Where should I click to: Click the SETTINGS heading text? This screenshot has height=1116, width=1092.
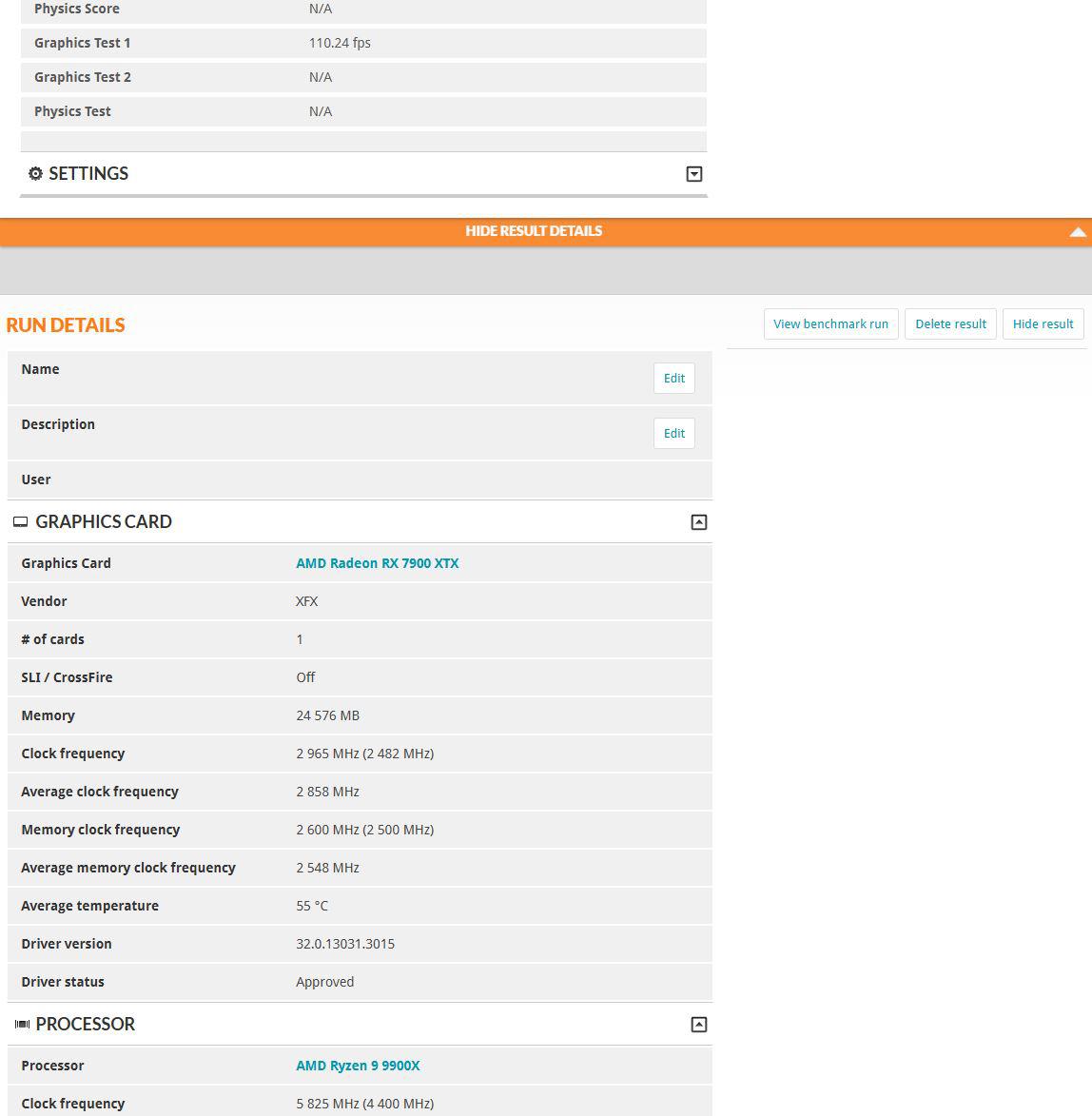click(88, 174)
